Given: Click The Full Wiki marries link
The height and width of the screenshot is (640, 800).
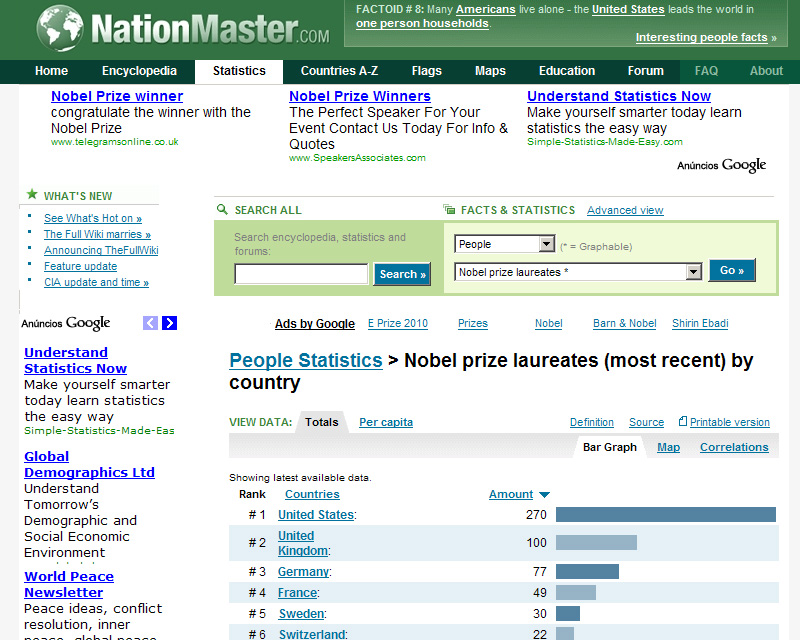Looking at the screenshot, I should [97, 234].
